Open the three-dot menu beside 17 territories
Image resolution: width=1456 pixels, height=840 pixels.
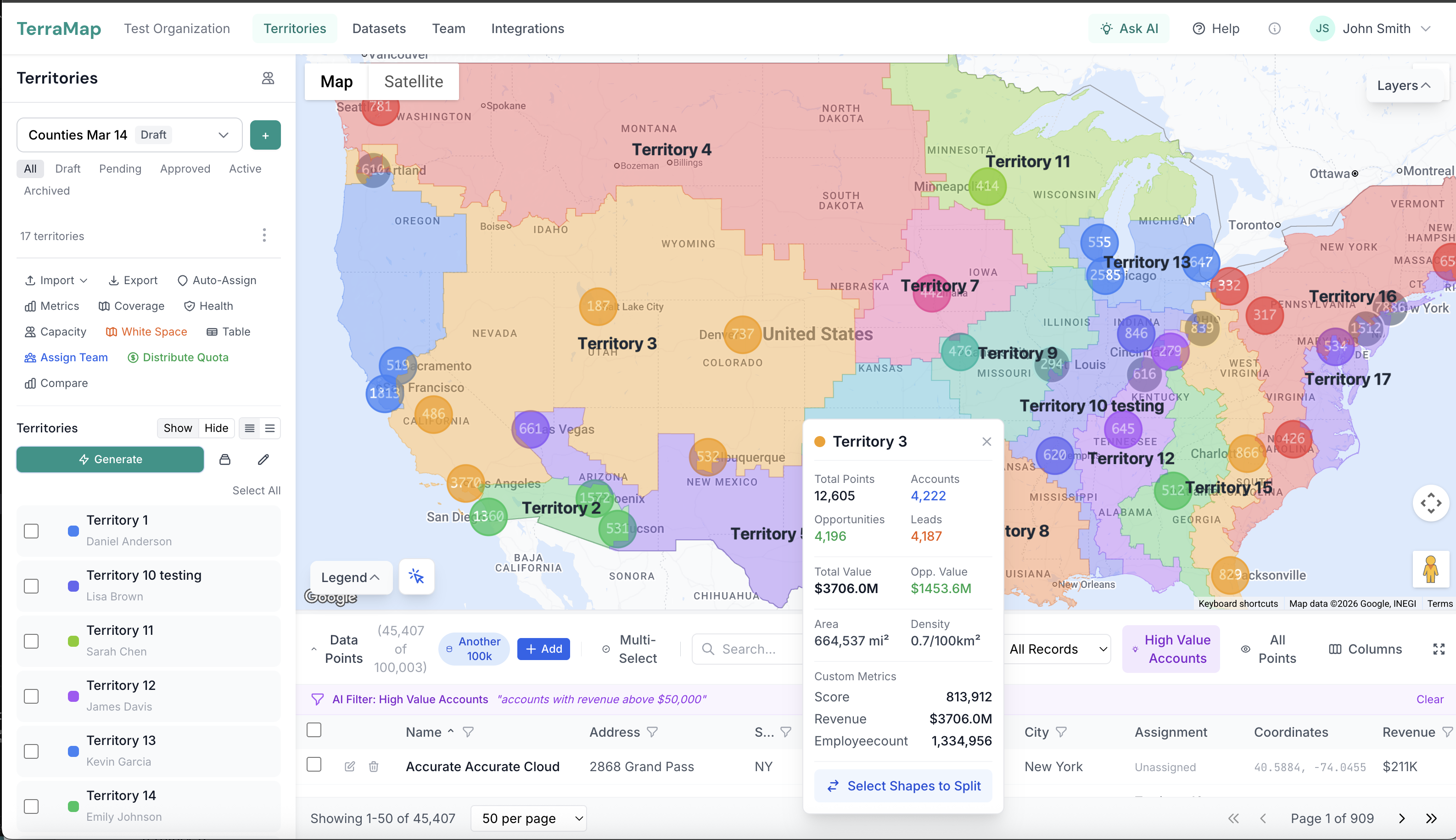click(264, 235)
